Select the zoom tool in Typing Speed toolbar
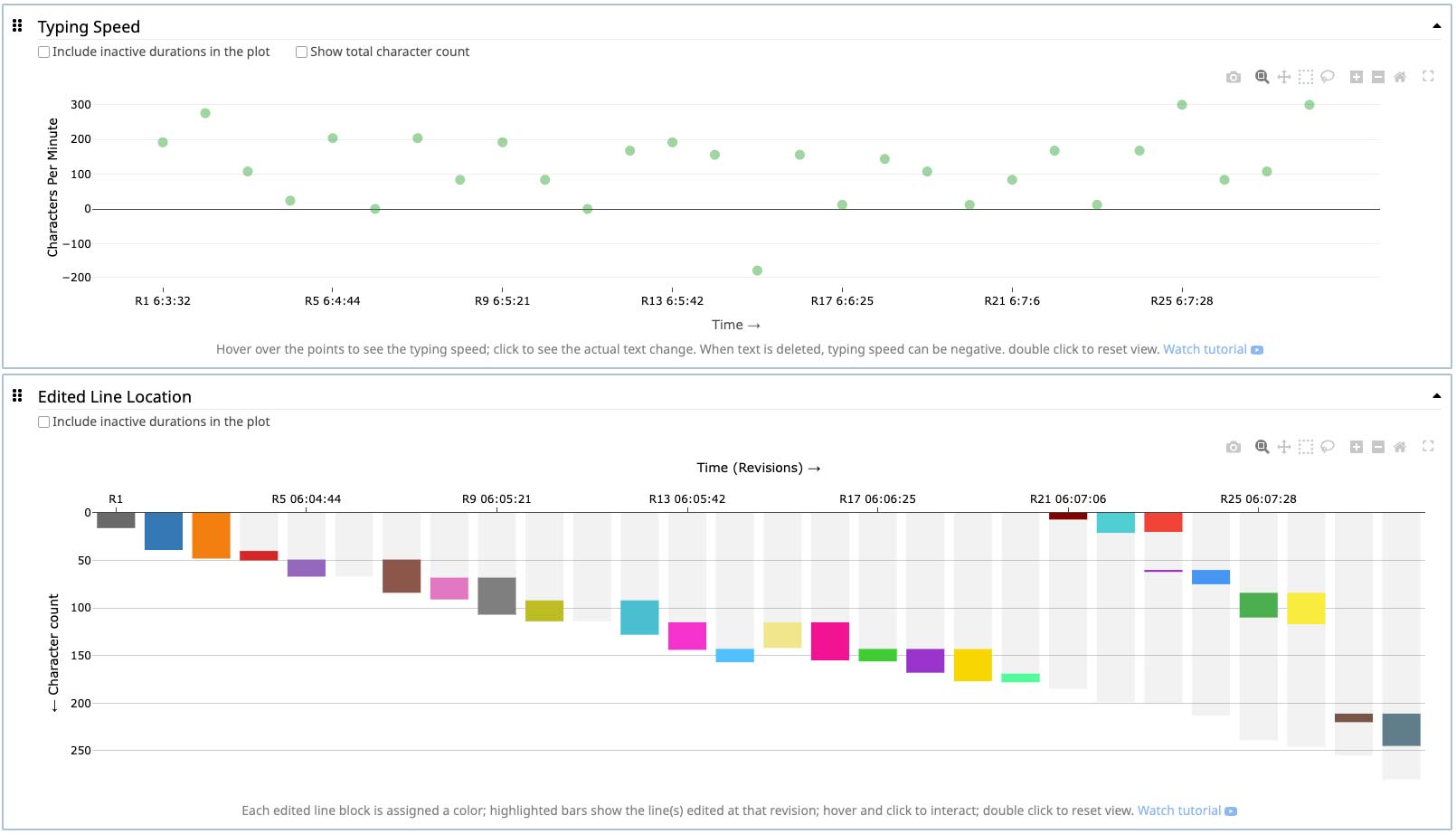This screenshot has width=1456, height=834. coord(1262,77)
